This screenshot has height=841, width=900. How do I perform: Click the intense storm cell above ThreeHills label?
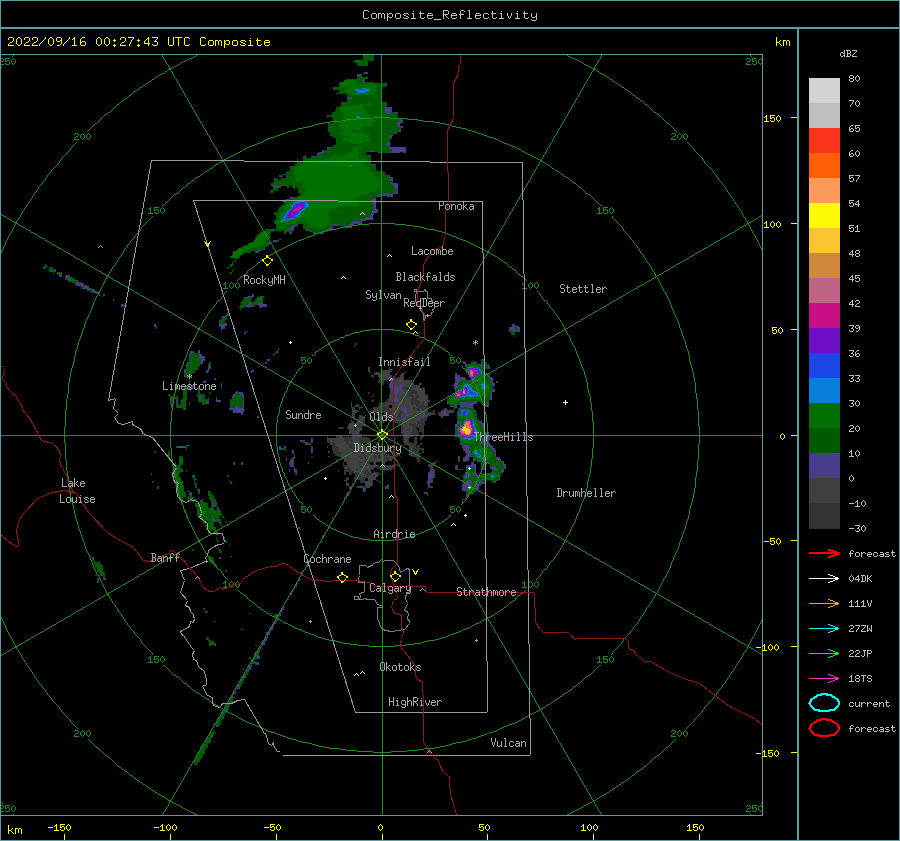pos(467,427)
